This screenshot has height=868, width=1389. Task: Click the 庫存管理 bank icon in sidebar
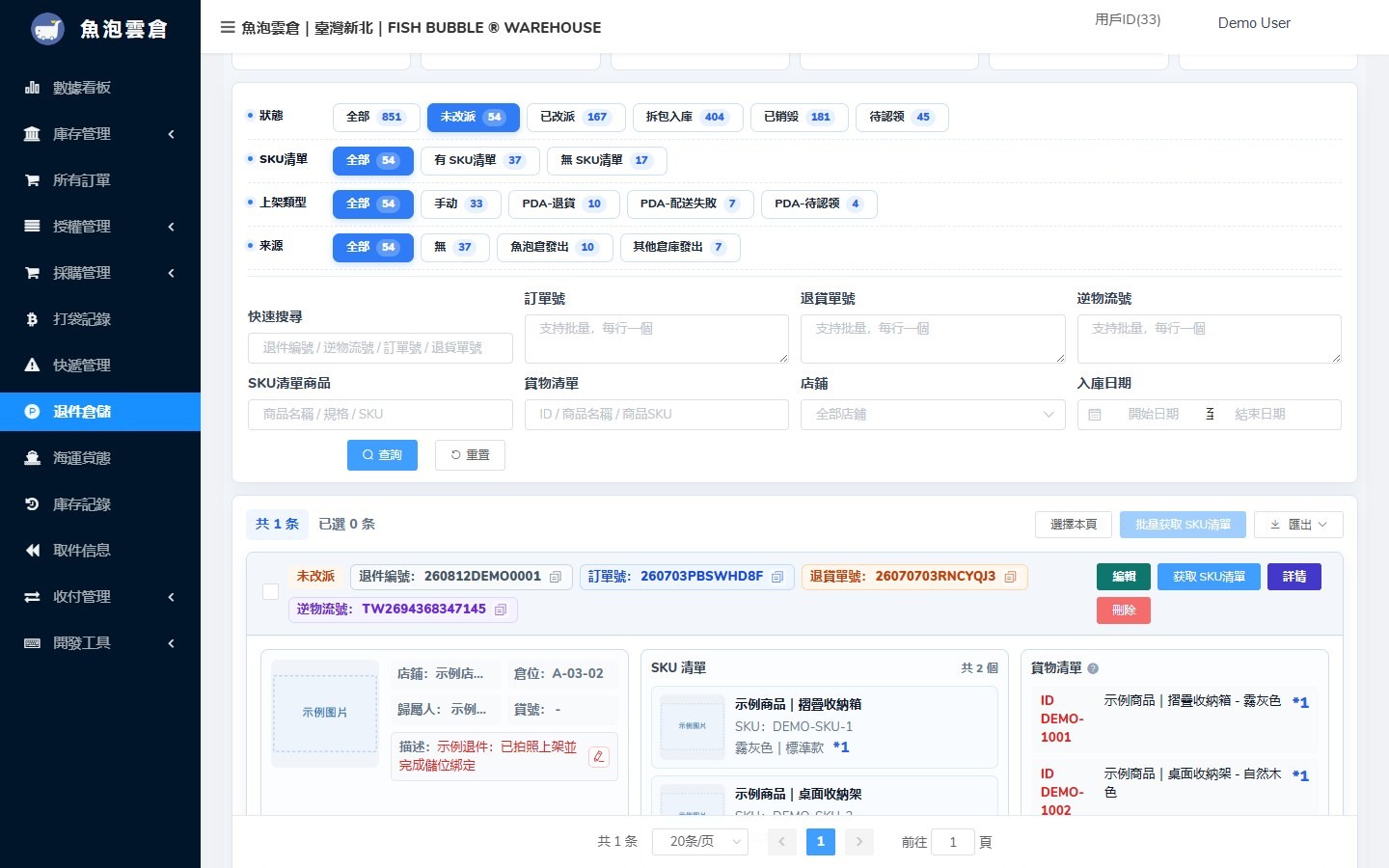point(32,134)
